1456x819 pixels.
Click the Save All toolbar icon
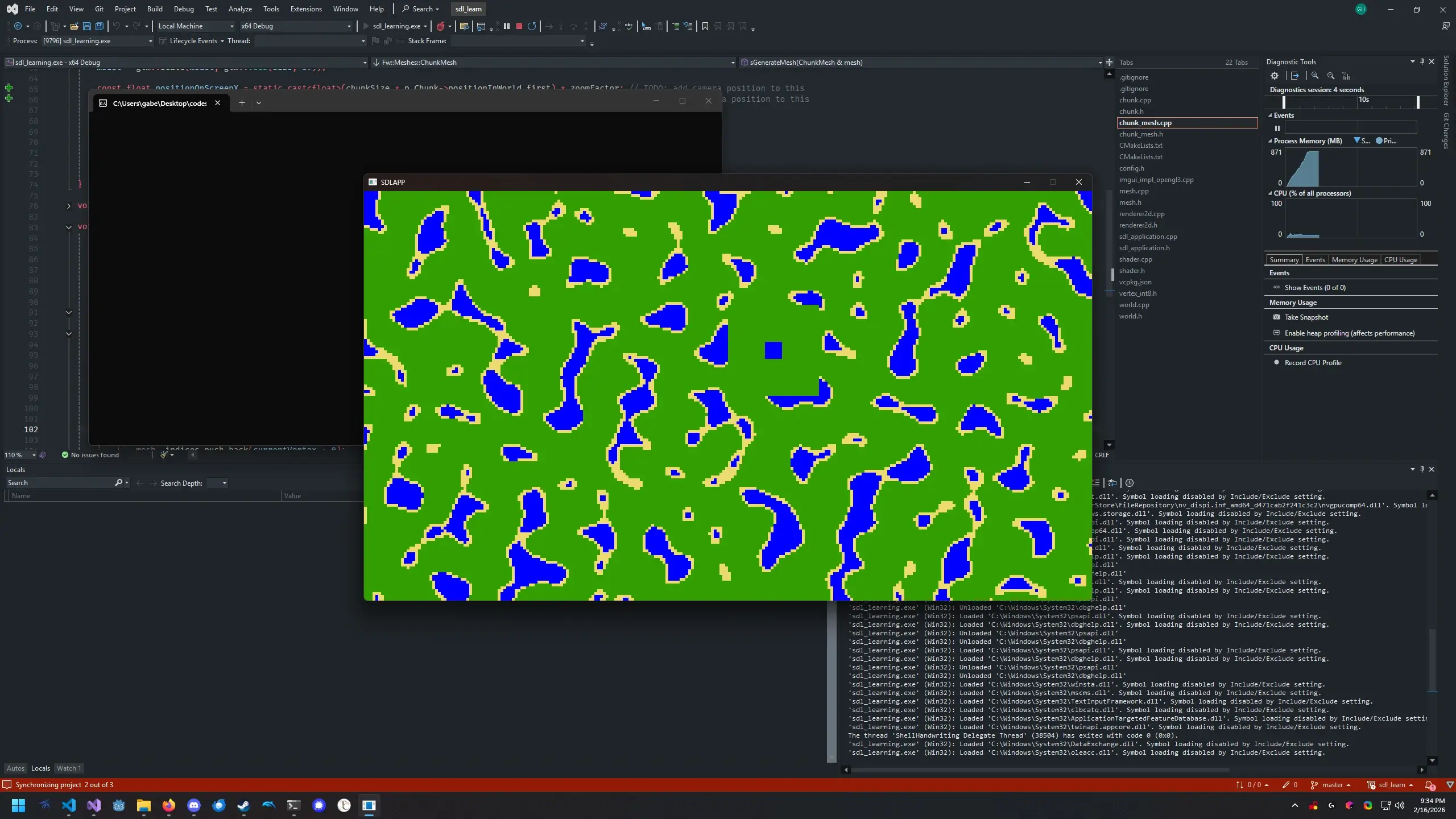click(99, 26)
